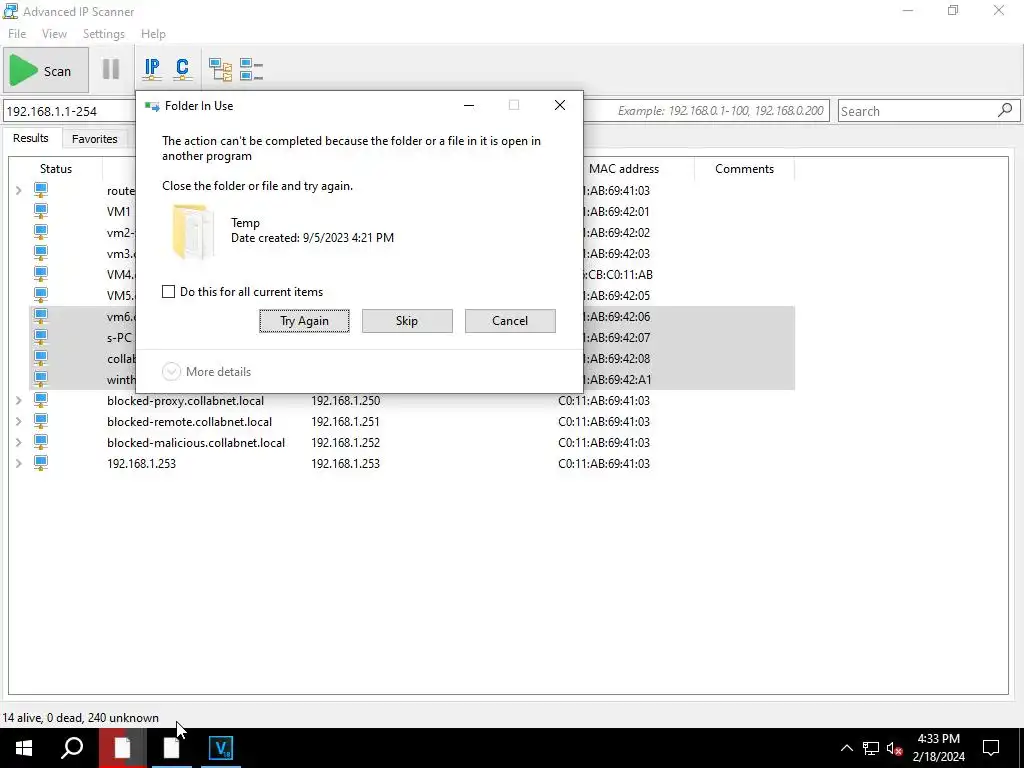
Task: Click the network status tray icon
Action: tap(871, 748)
